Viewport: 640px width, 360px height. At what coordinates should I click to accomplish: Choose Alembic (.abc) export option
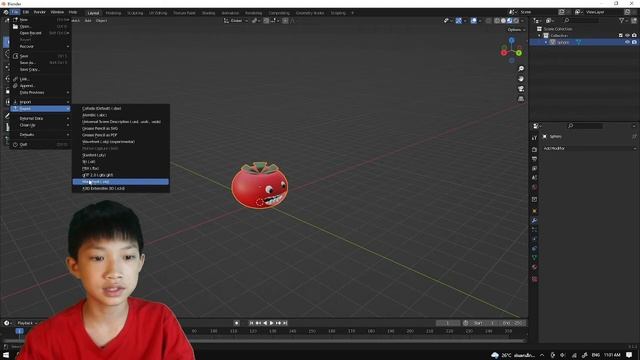[x=120, y=115]
